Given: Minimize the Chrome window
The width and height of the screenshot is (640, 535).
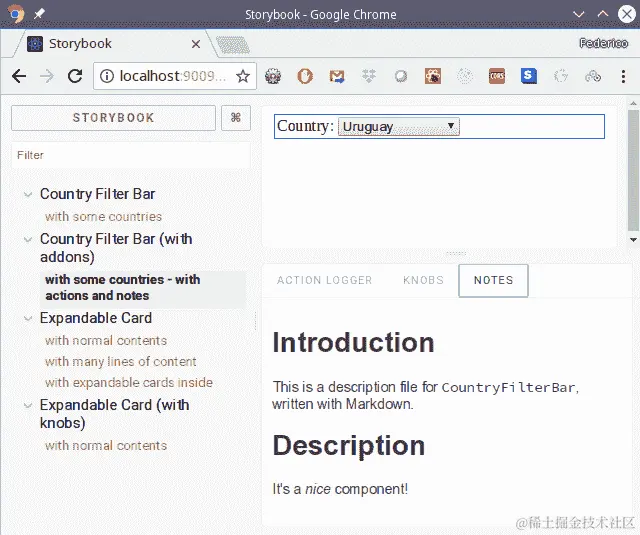Looking at the screenshot, I should pyautogui.click(x=579, y=14).
